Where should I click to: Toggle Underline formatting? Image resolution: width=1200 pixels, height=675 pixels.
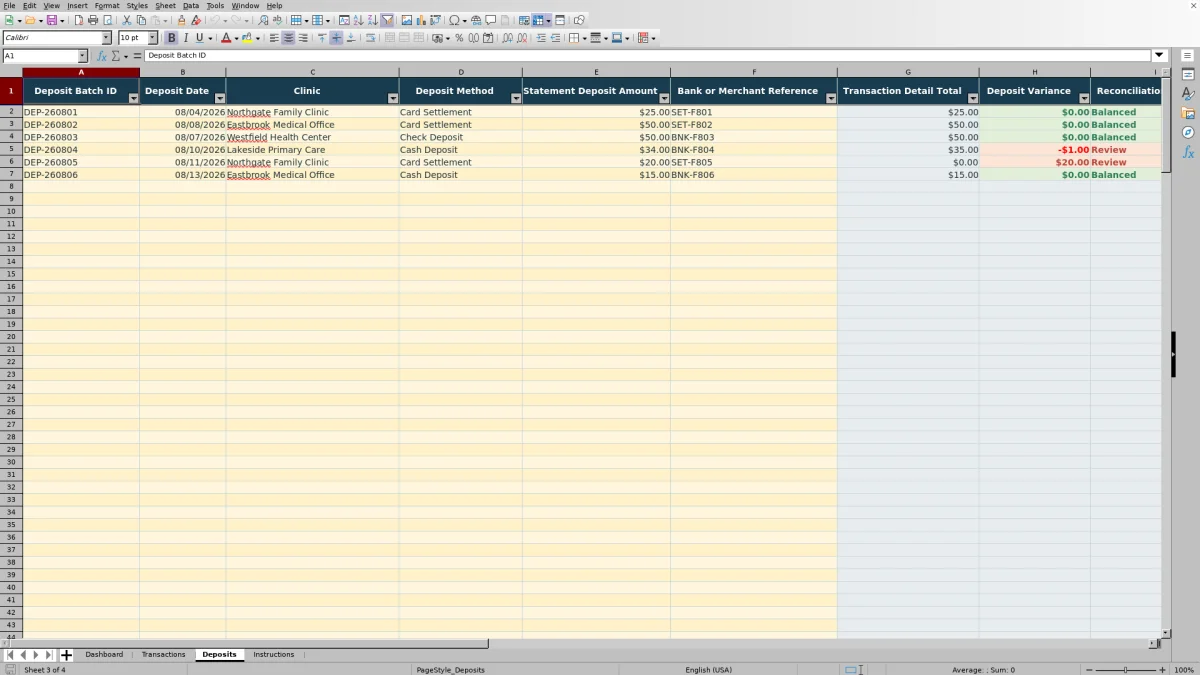[x=199, y=38]
